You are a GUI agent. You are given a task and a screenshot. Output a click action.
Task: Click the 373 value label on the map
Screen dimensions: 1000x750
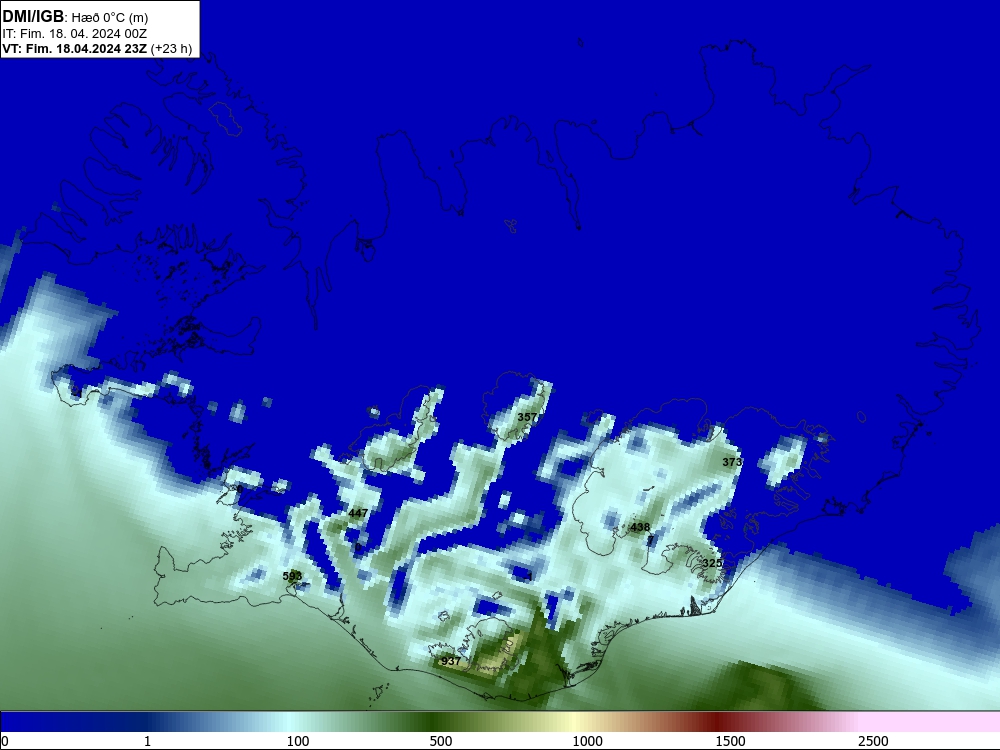coord(732,462)
